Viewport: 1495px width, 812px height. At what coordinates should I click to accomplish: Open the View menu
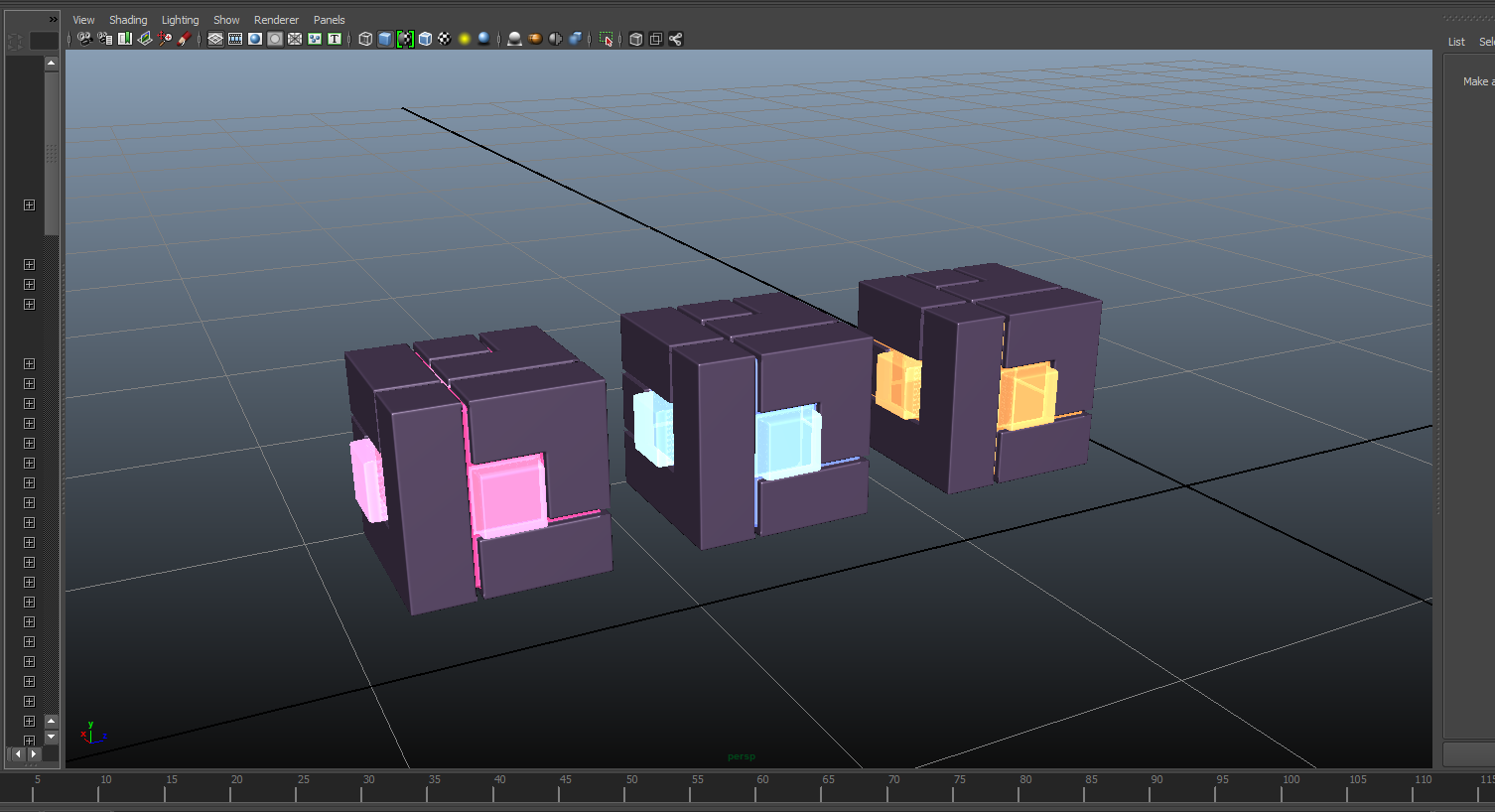(x=83, y=20)
